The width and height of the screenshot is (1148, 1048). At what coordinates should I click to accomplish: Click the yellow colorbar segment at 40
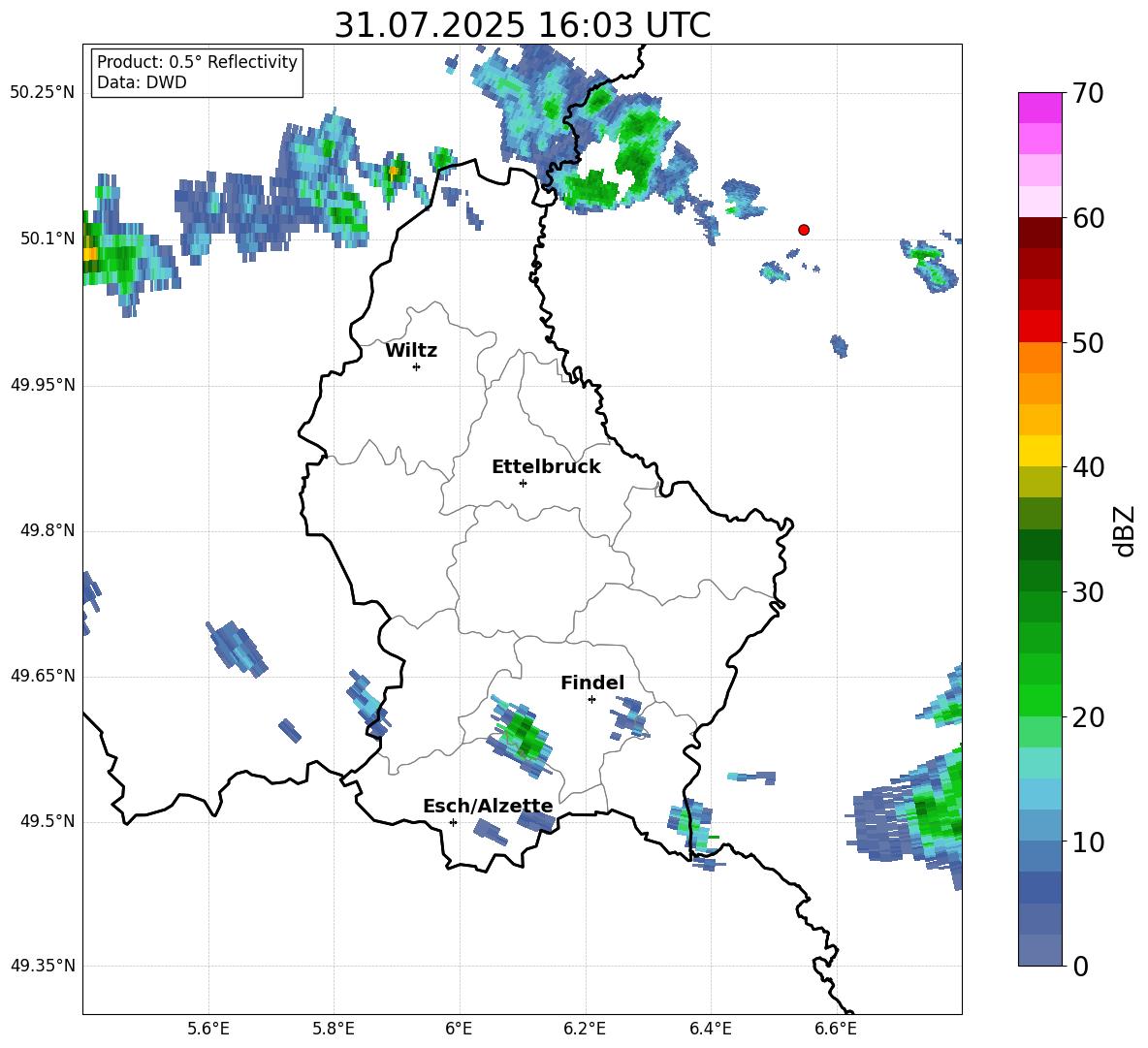click(1039, 451)
